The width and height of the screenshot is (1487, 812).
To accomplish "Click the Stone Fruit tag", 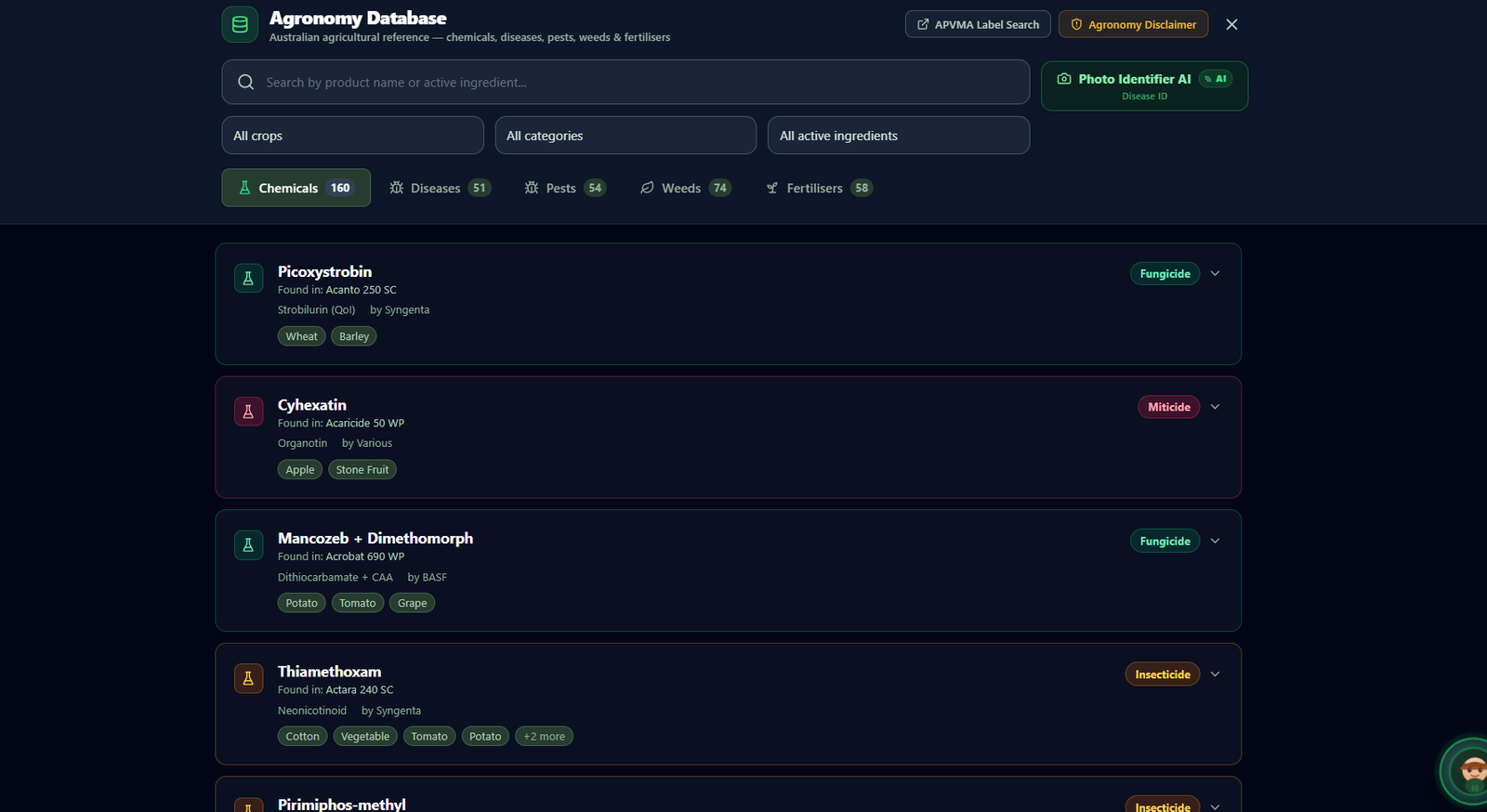I will tap(362, 470).
